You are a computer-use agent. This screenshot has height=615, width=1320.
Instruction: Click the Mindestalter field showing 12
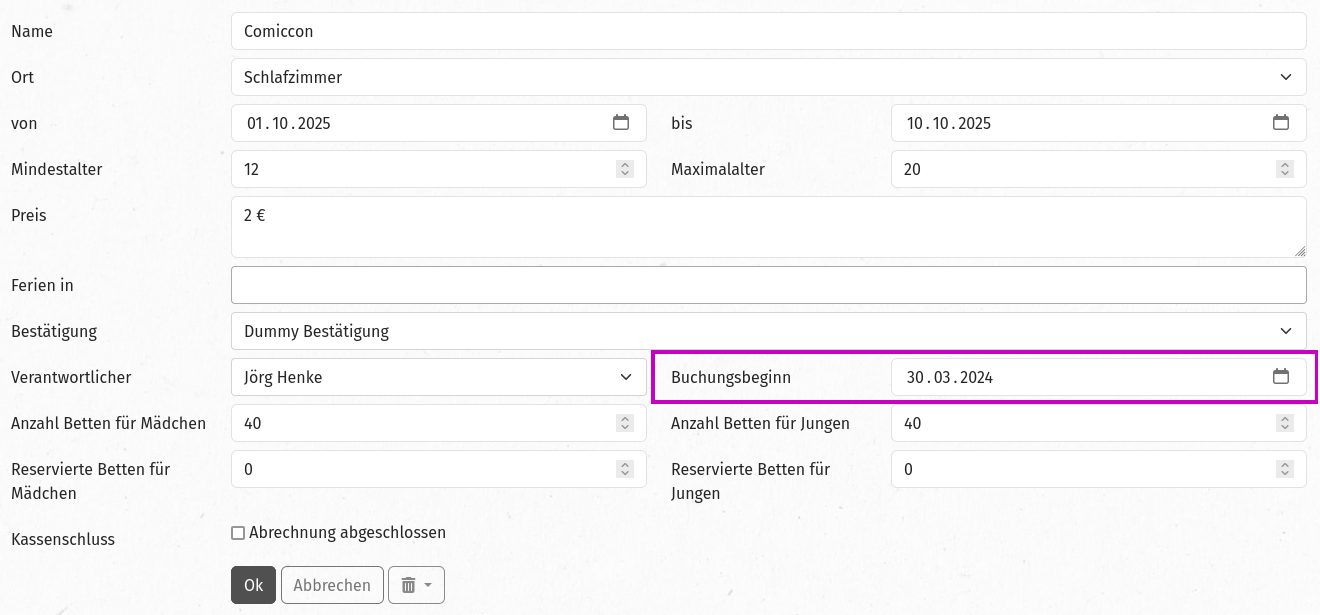point(420,170)
